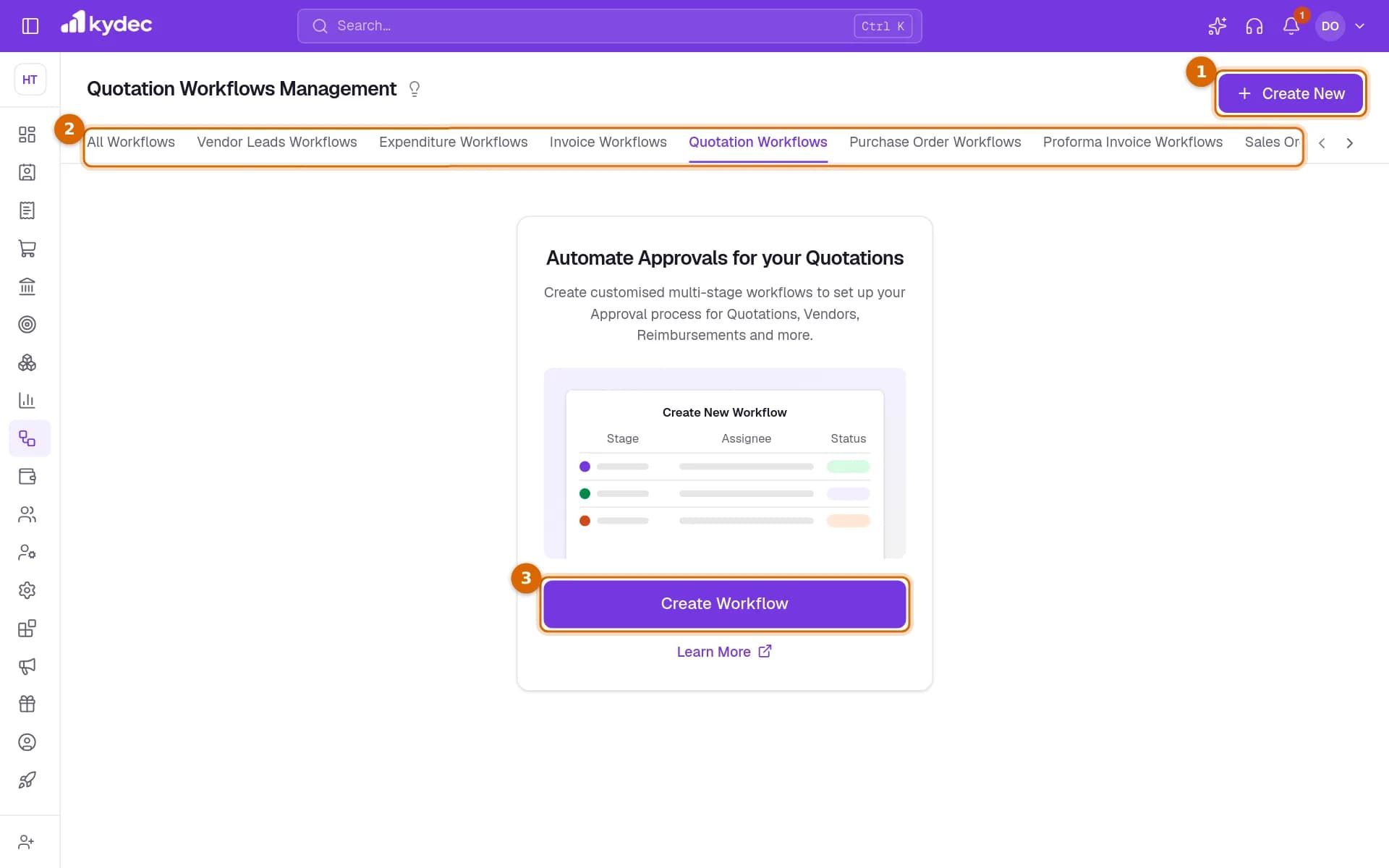Open headset support icon
1389x868 pixels.
[x=1254, y=26]
